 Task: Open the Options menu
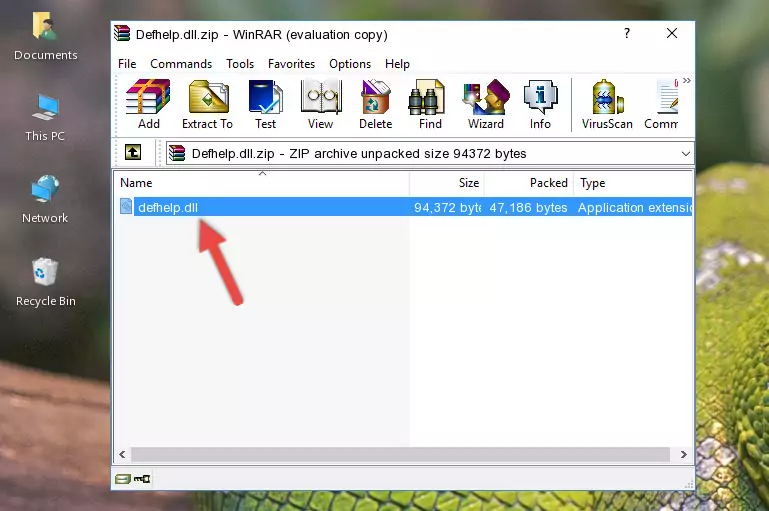(350, 64)
